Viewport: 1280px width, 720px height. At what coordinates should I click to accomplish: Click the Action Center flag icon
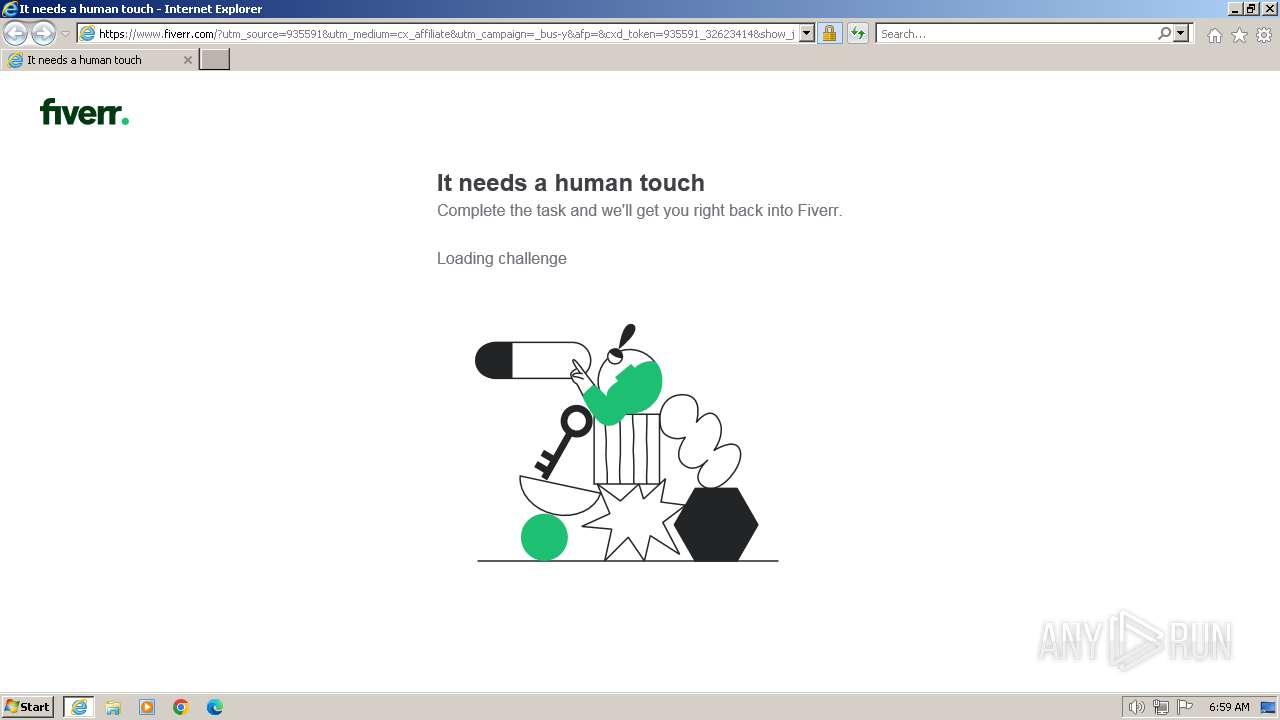[1185, 707]
